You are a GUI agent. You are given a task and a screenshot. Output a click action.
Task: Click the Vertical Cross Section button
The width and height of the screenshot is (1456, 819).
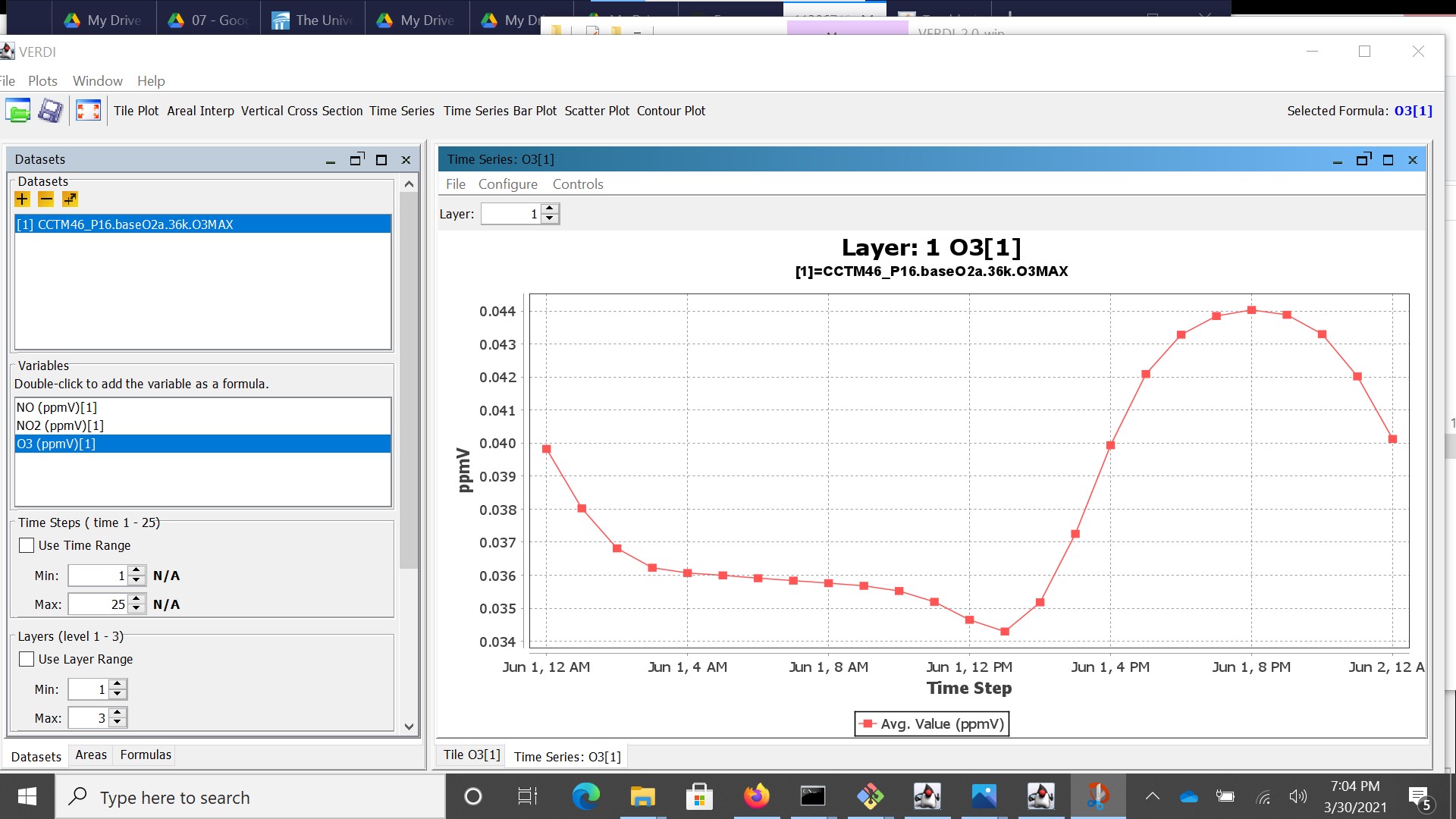301,111
